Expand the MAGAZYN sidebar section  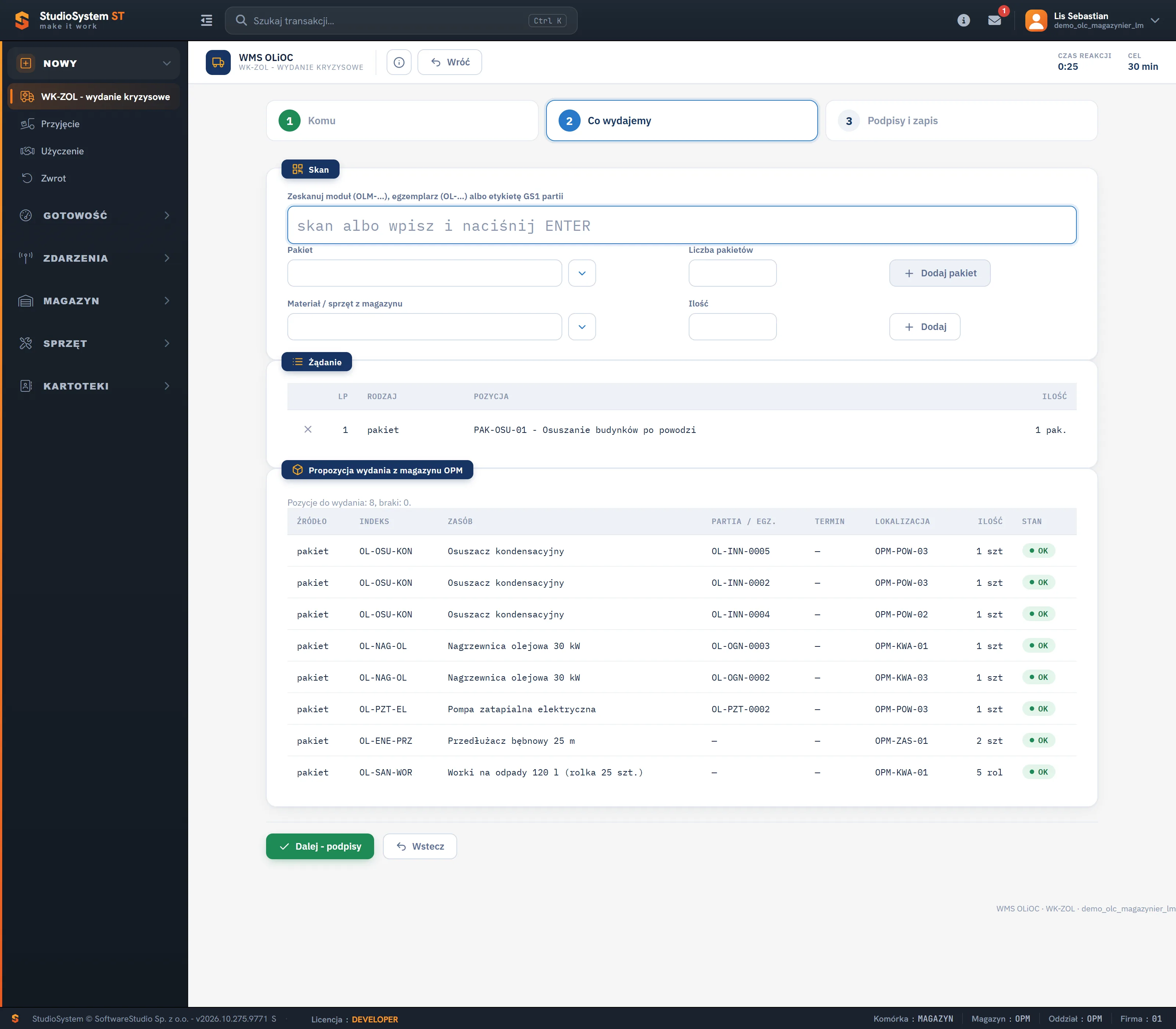coord(94,301)
